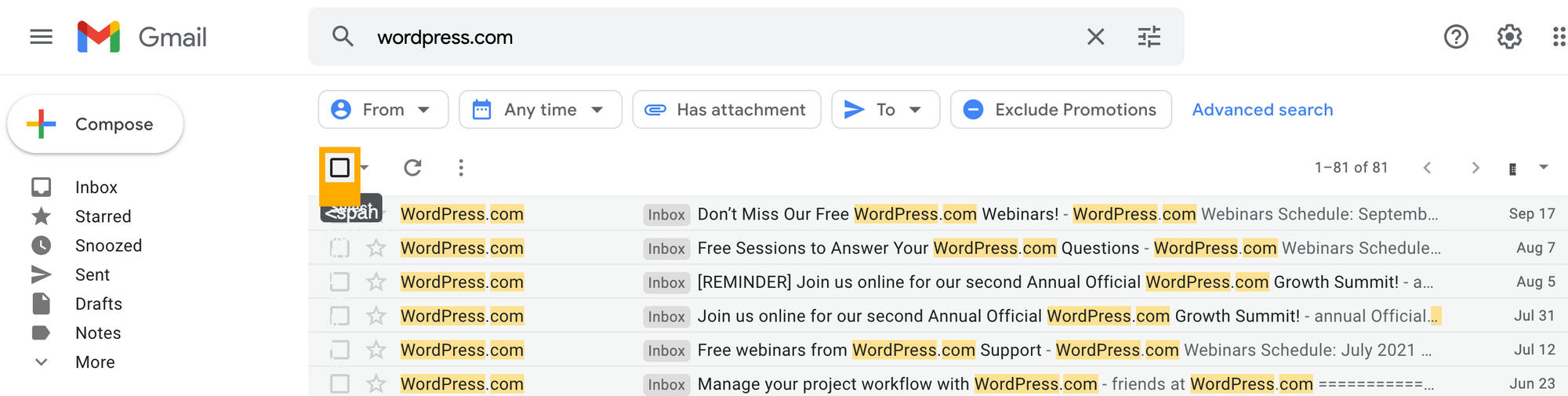Go to next page of results
The width and height of the screenshot is (1568, 396).
1475,168
